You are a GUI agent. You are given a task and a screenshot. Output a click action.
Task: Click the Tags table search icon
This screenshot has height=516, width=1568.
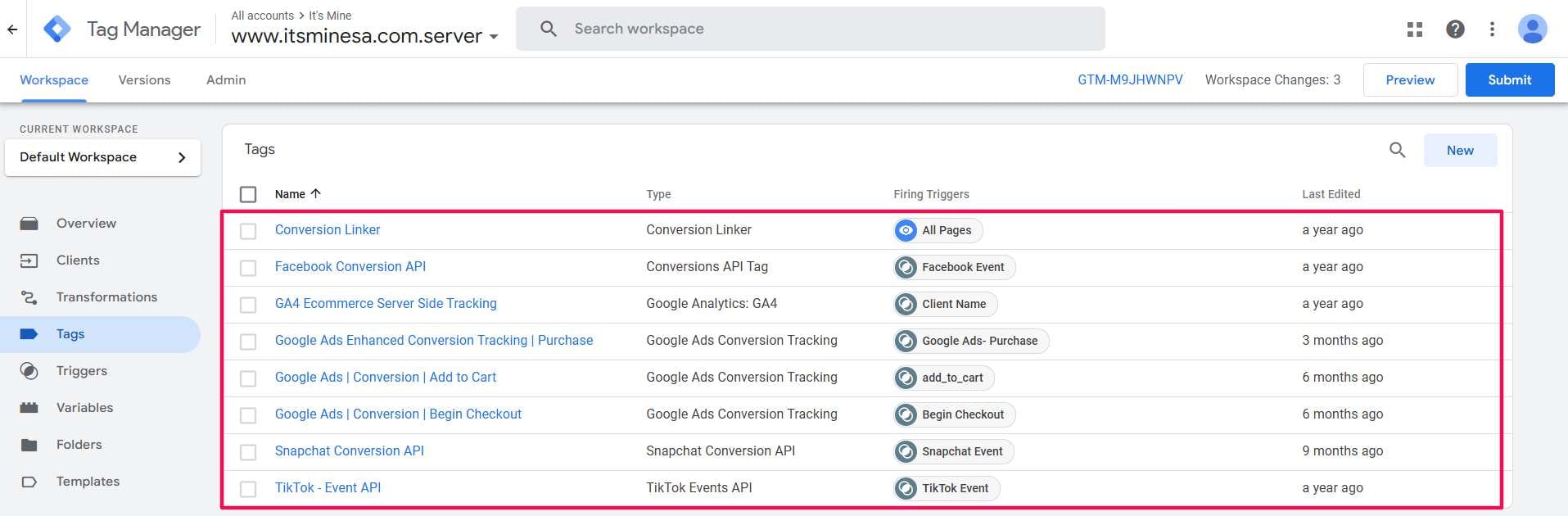tap(1397, 150)
